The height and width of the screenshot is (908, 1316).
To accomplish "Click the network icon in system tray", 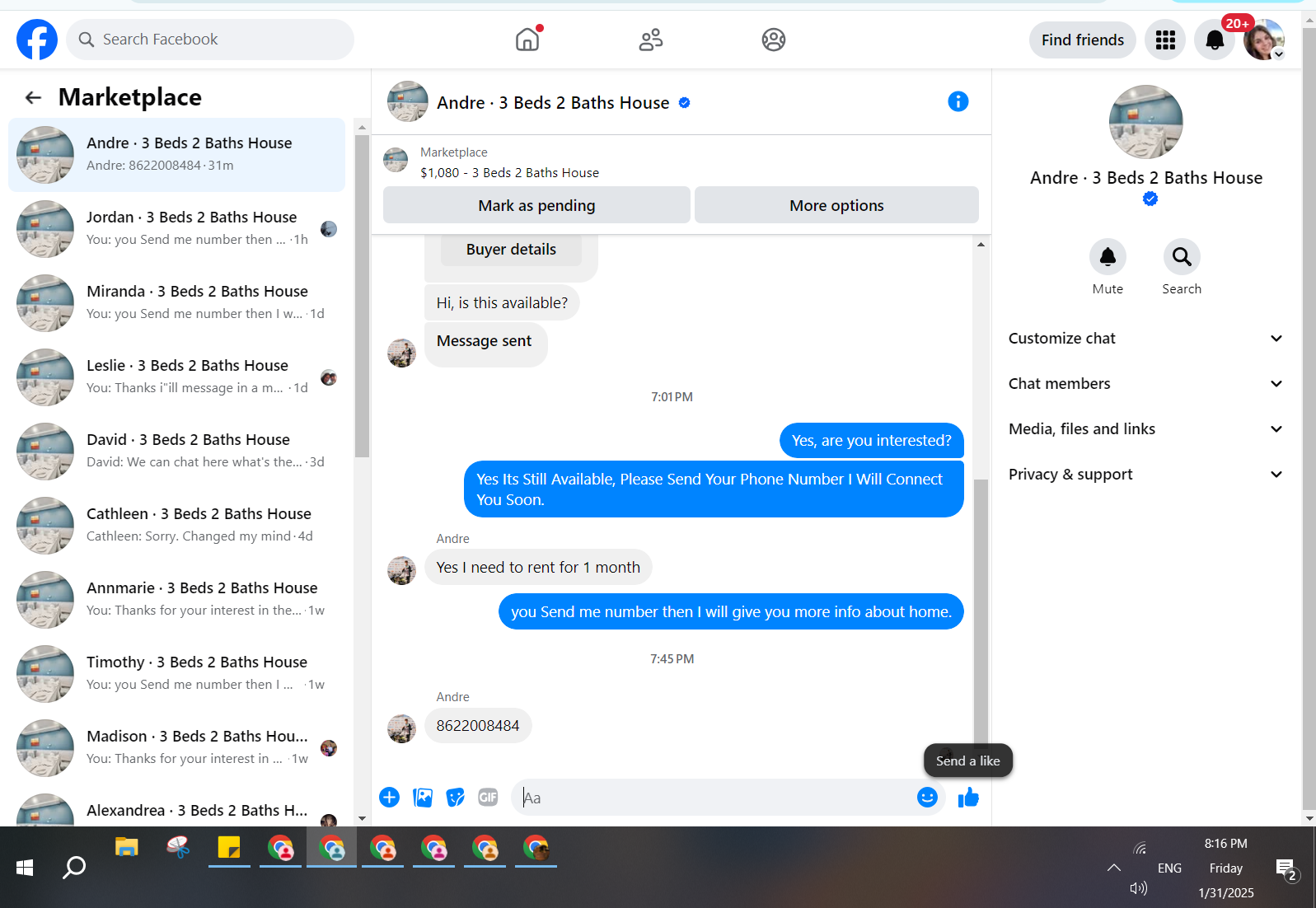I will (x=1140, y=848).
